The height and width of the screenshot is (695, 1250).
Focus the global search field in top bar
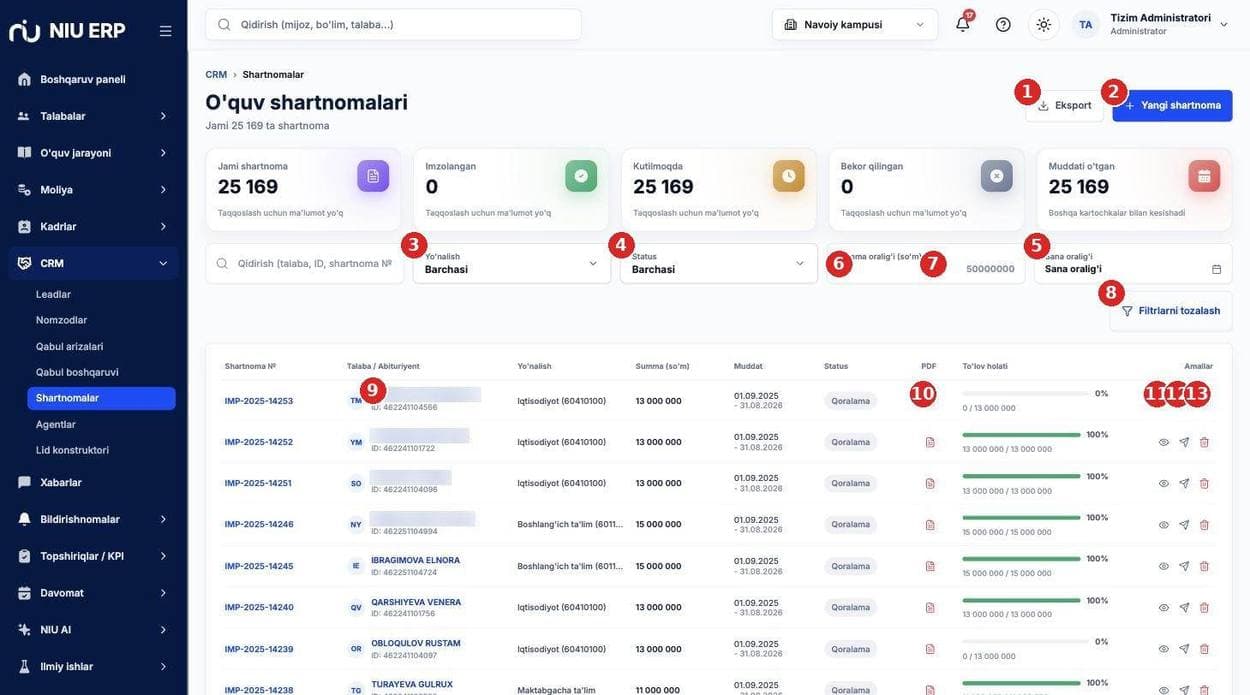[x=394, y=25]
